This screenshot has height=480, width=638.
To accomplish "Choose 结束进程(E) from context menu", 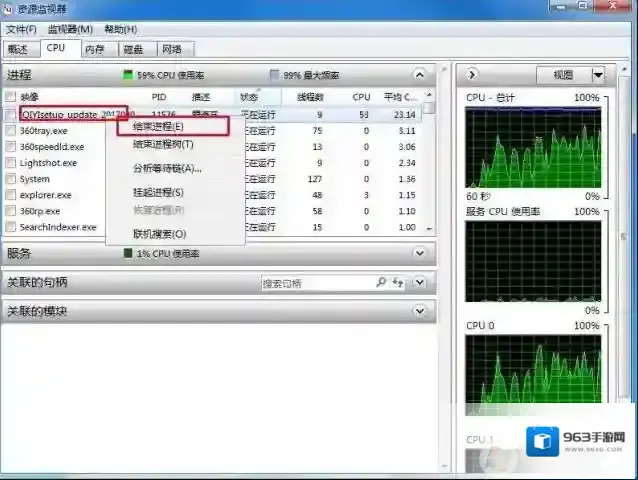I will pyautogui.click(x=158, y=127).
